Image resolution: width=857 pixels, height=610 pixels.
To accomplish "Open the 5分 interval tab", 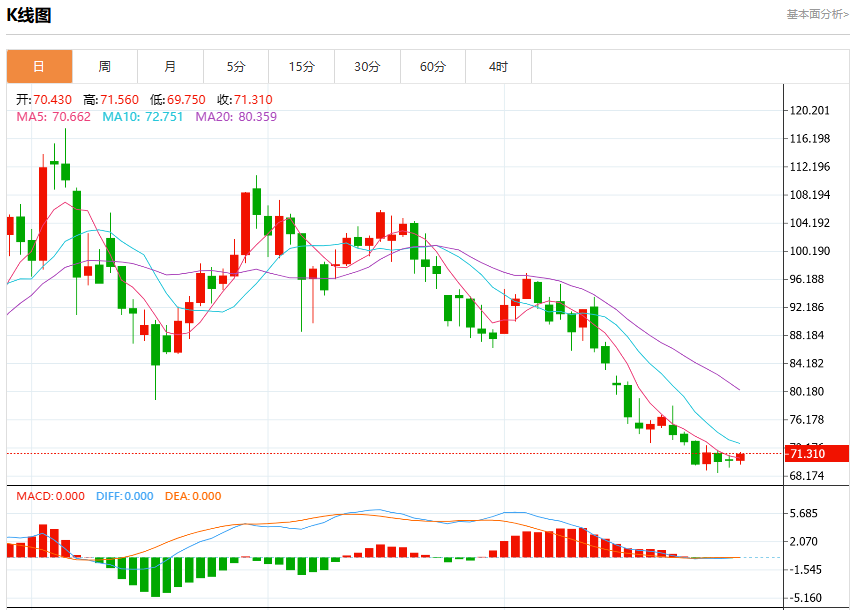I will coord(236,67).
